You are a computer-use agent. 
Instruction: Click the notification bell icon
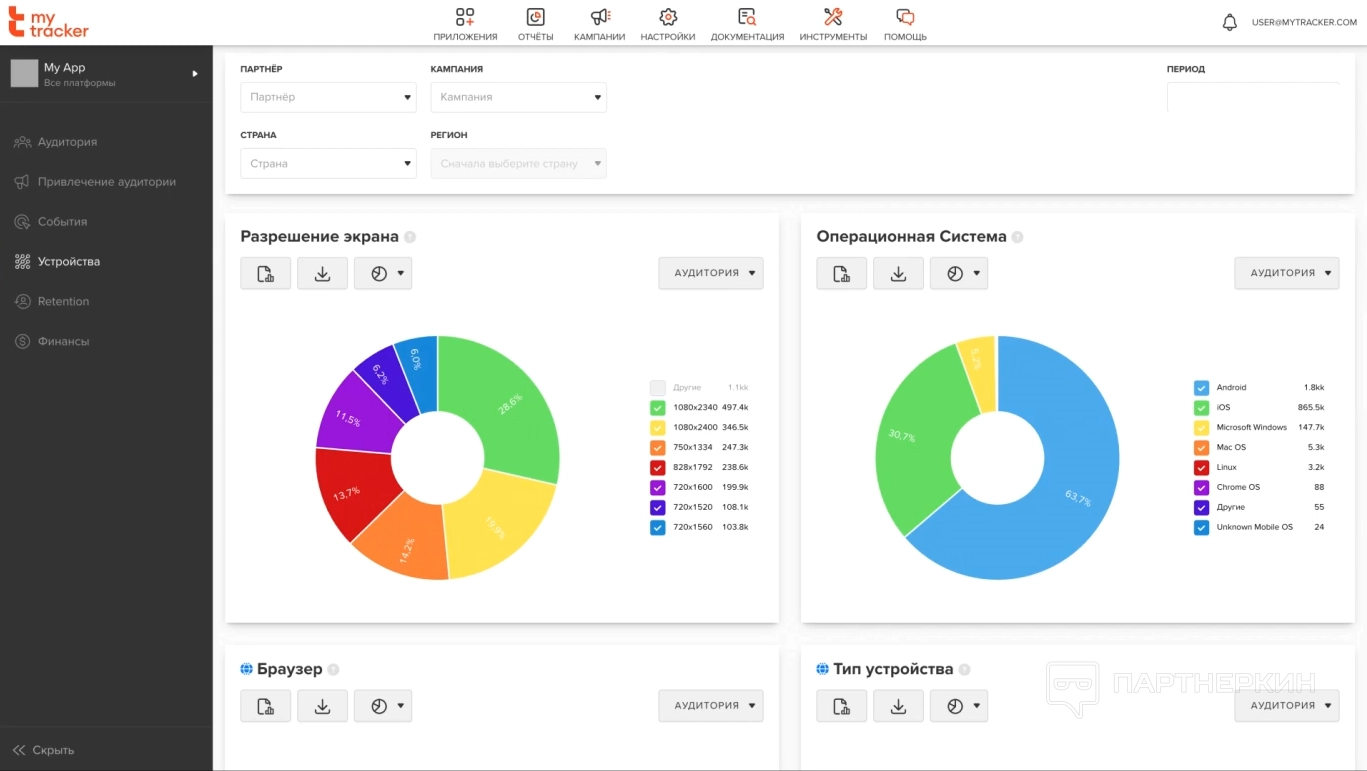tap(1230, 22)
